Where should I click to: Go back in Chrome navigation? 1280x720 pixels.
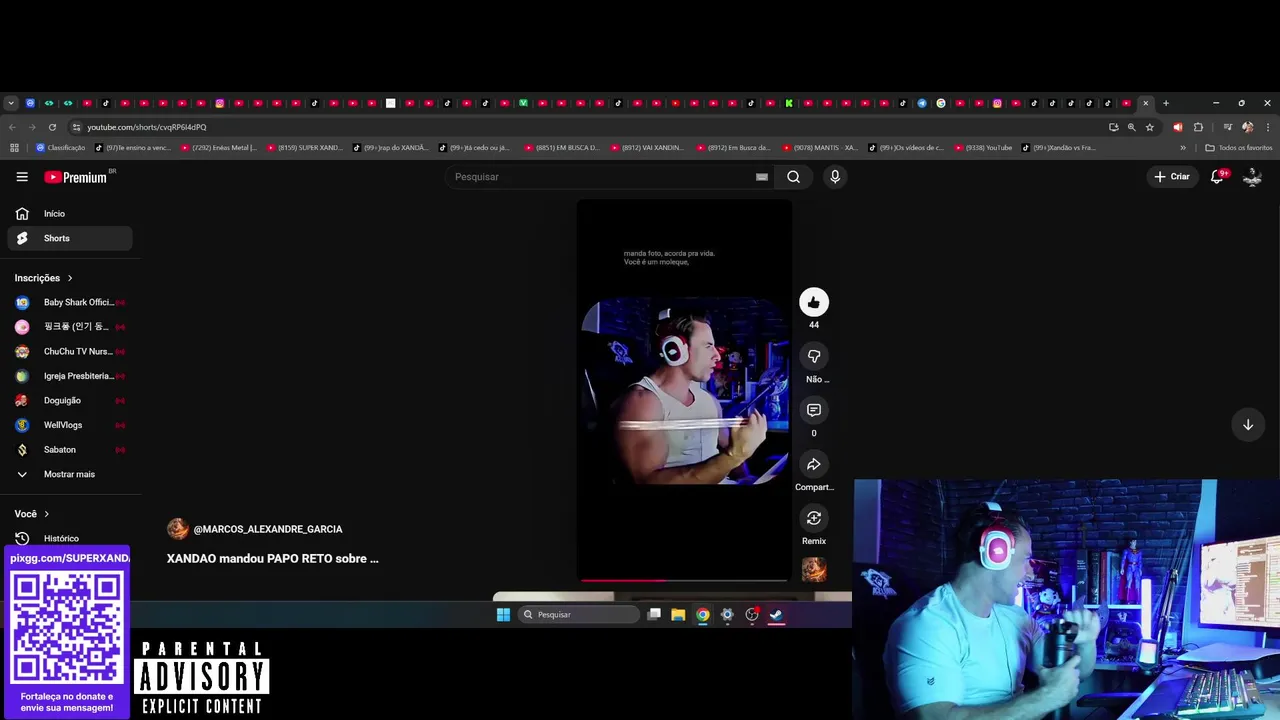12,127
